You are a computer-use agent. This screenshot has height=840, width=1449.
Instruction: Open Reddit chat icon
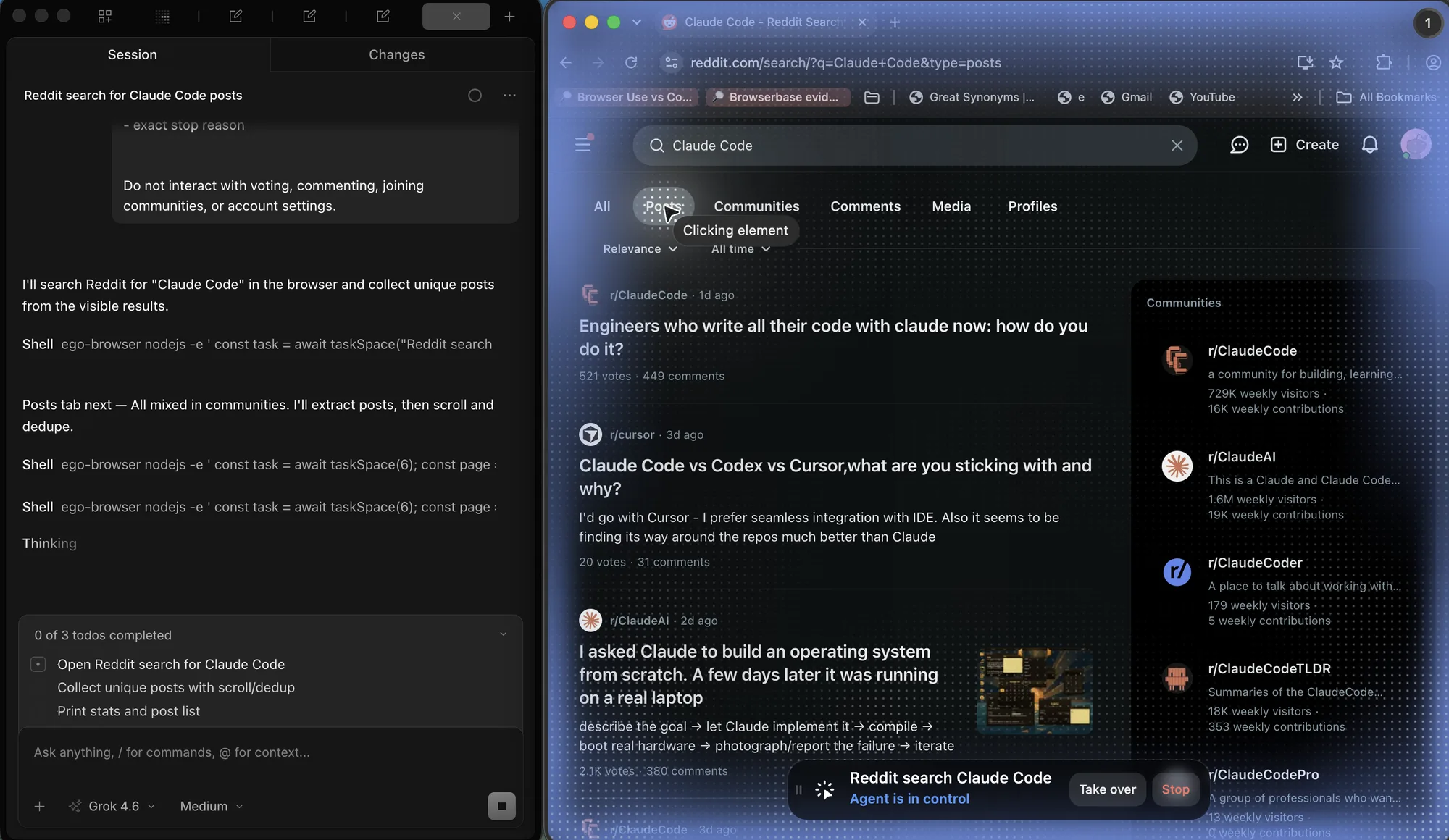pyautogui.click(x=1239, y=145)
